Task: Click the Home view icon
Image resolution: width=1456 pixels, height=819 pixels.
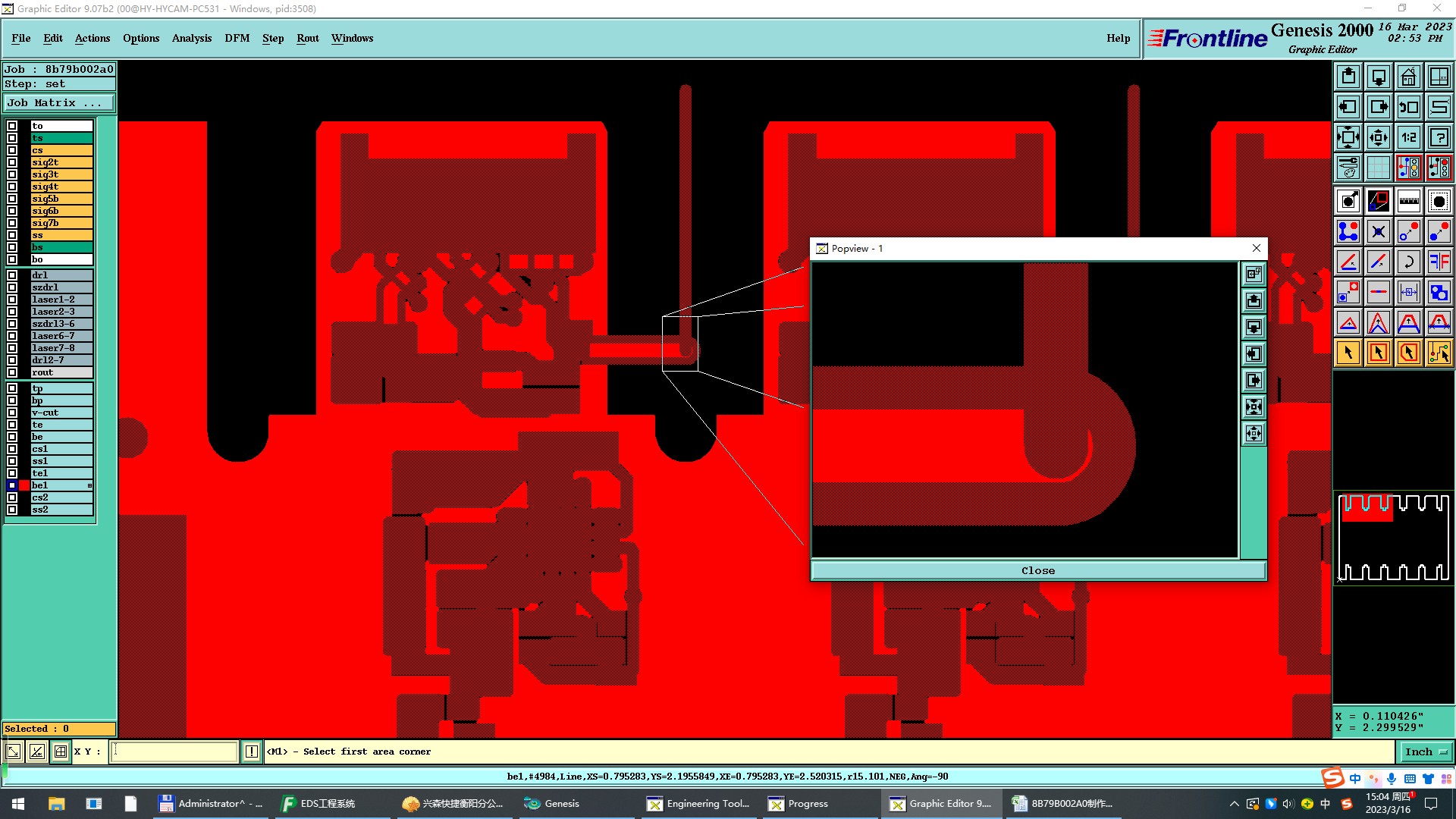Action: pos(1408,77)
